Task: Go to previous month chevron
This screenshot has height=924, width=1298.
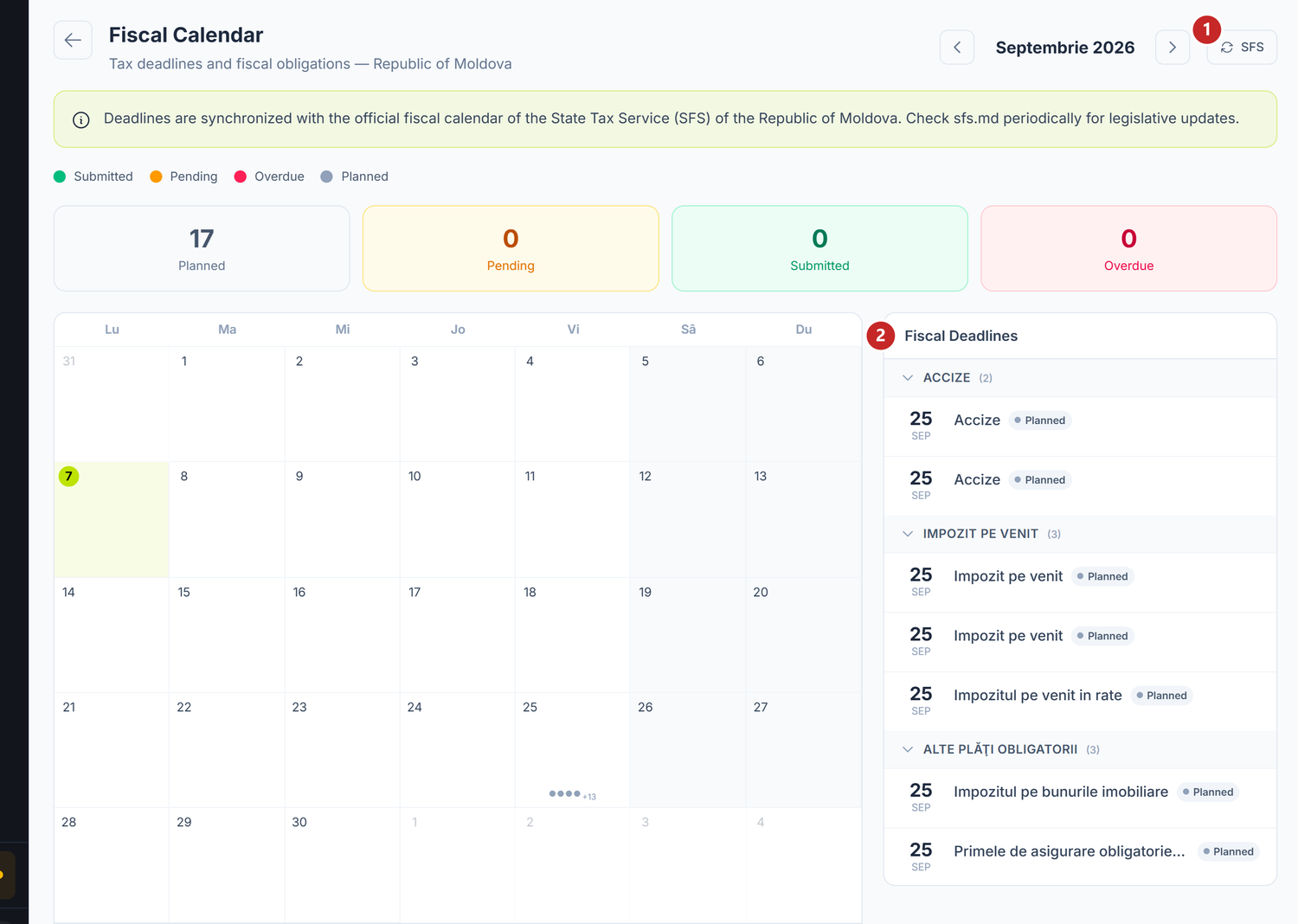Action: point(957,48)
